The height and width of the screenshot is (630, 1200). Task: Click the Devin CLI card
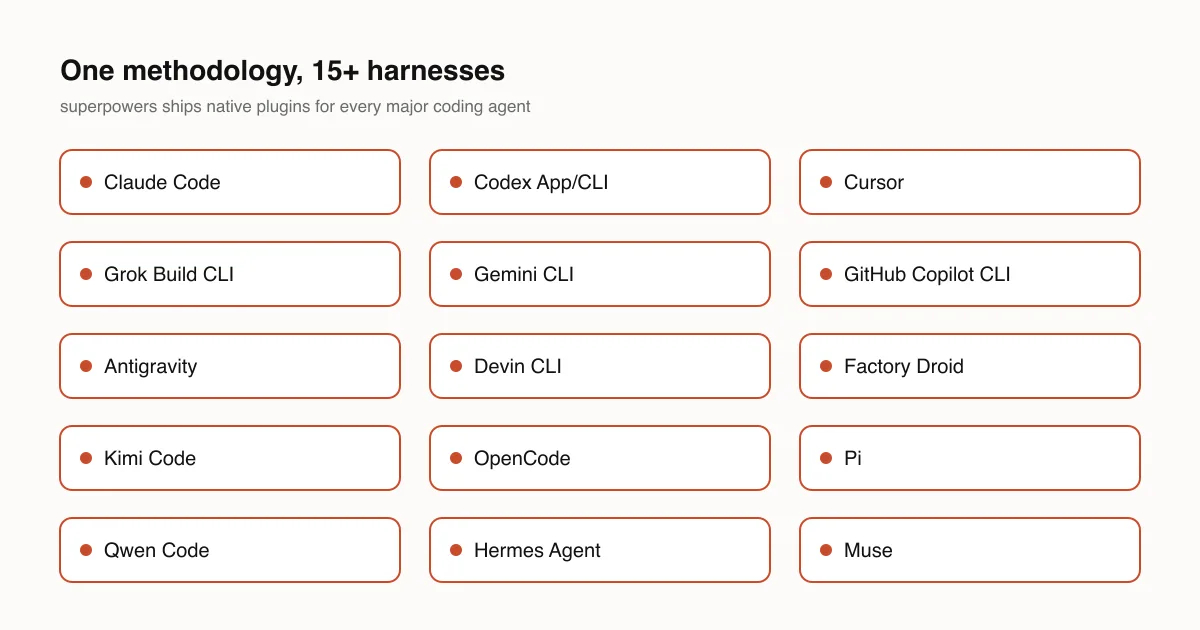click(x=600, y=366)
